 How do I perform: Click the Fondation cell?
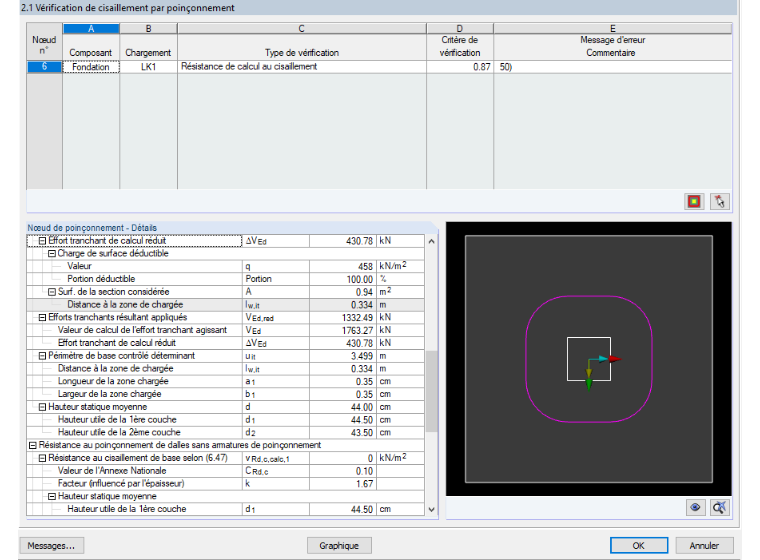[91, 67]
